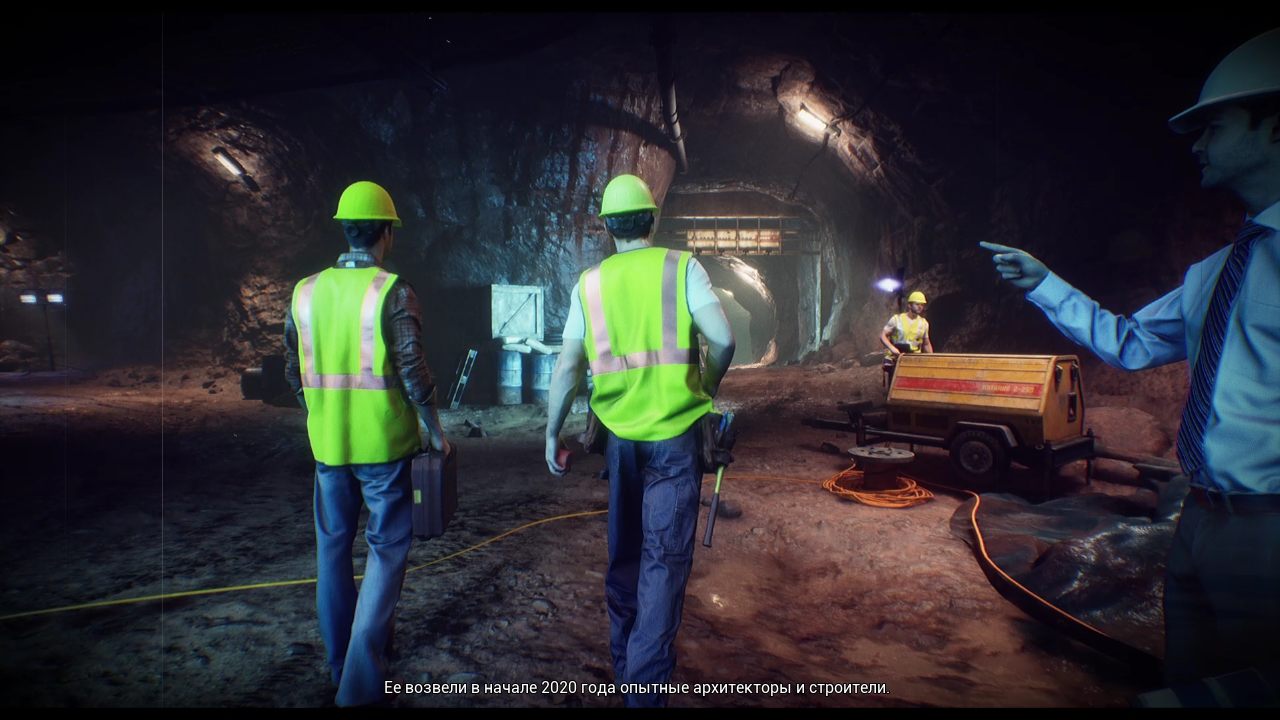The height and width of the screenshot is (720, 1280).
Task: Click the Russian subtitle text at the bottom
Action: (636, 688)
